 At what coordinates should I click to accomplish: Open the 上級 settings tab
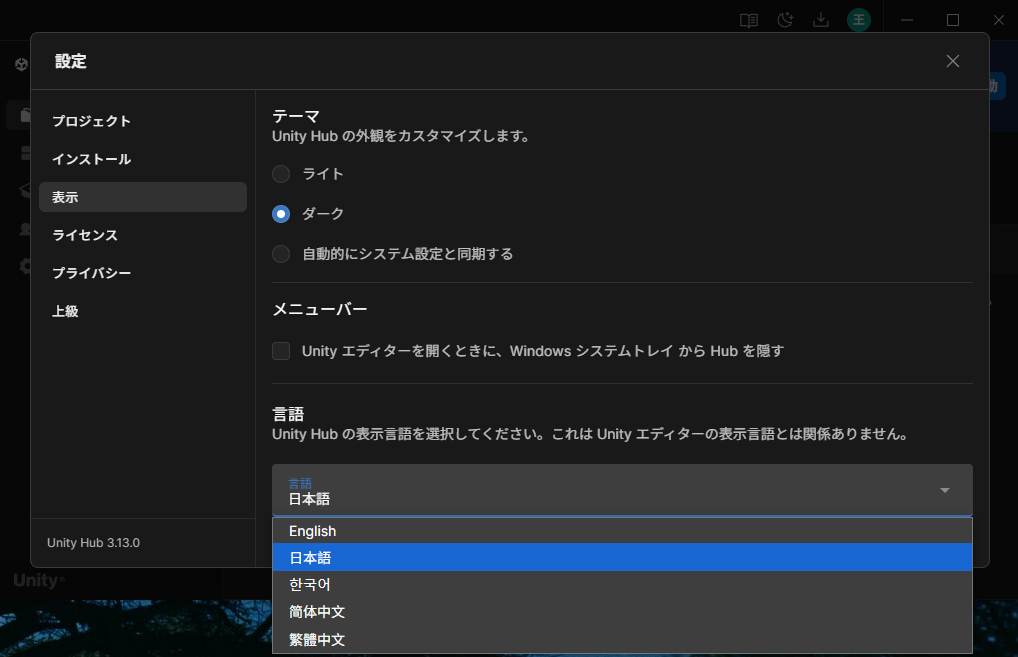[143, 311]
